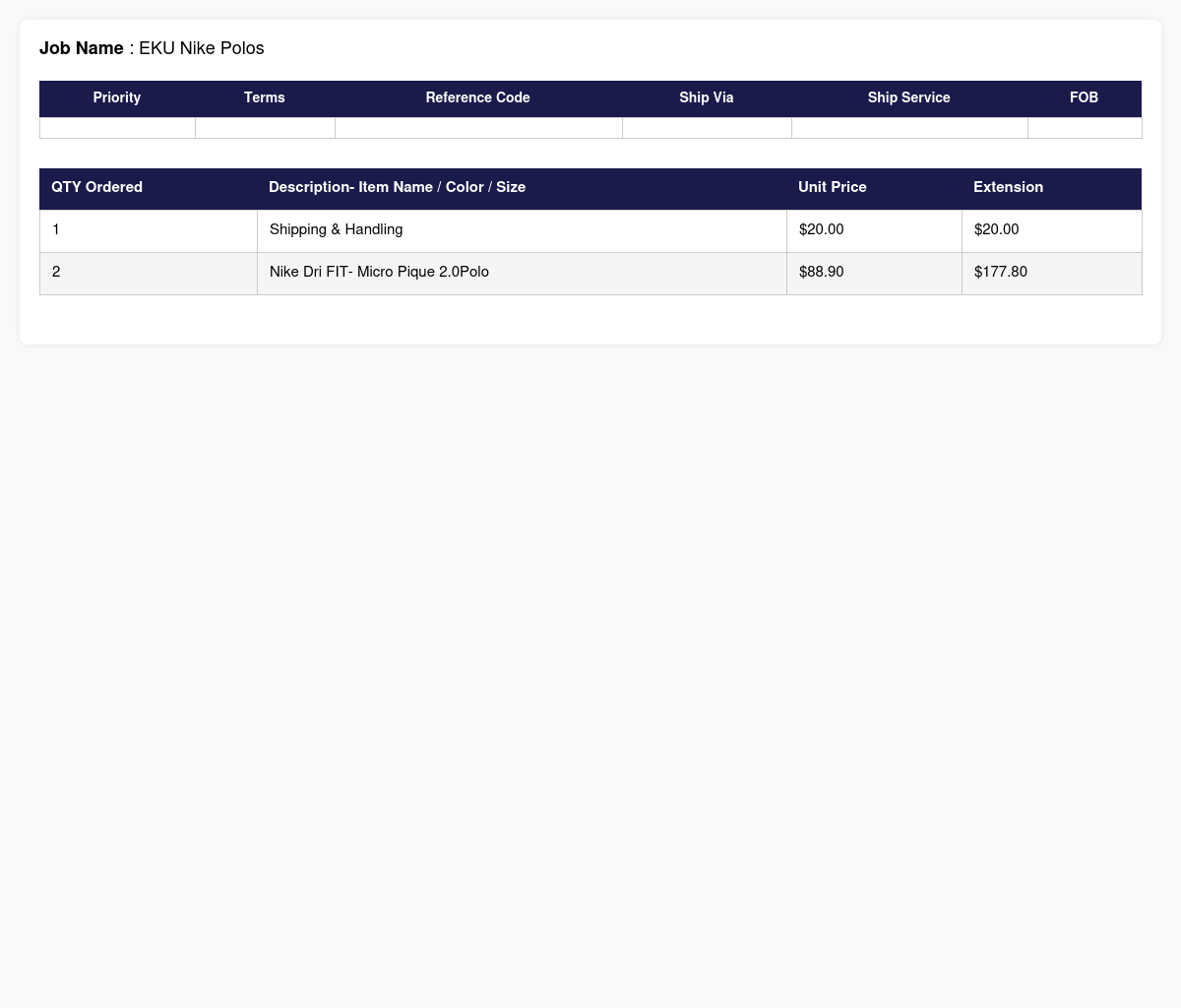Select the Terms column header
The image size is (1181, 1008).
click(x=265, y=98)
